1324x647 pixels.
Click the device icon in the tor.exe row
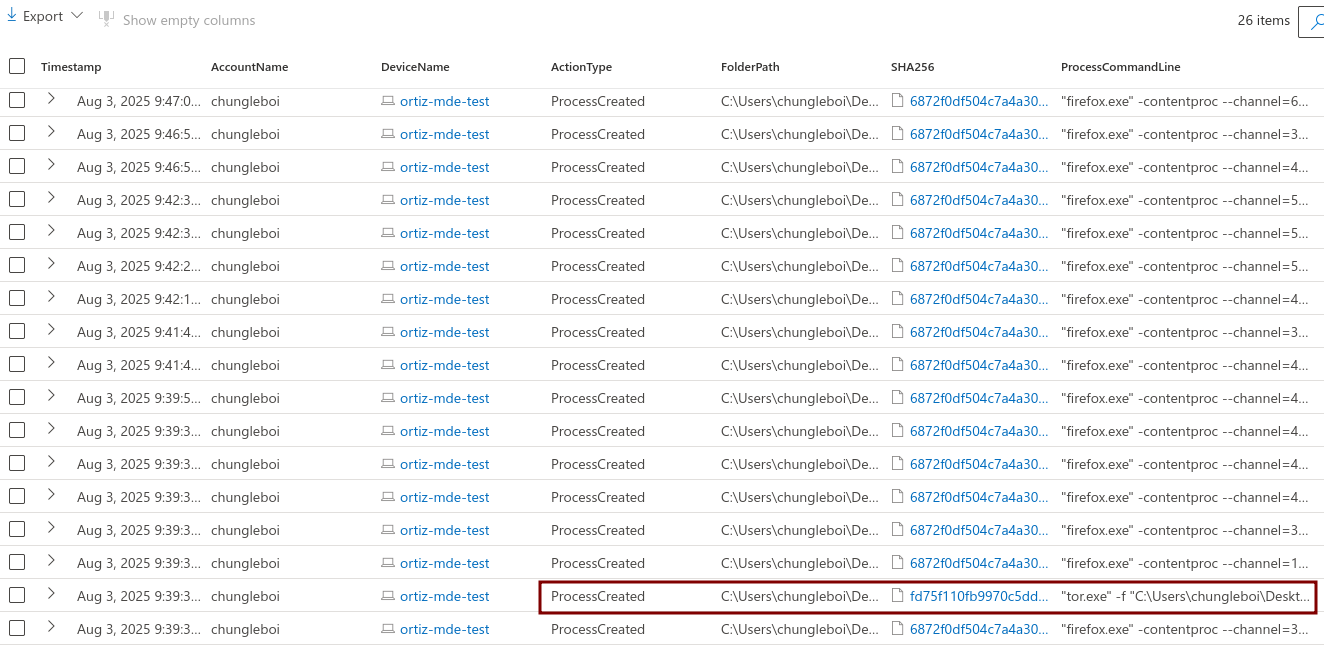[x=388, y=597]
